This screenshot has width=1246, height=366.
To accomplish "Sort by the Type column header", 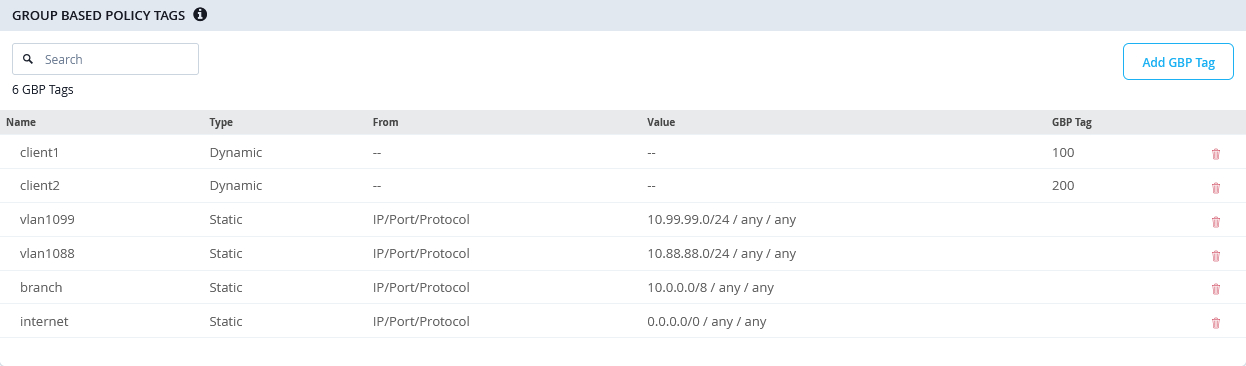I will coord(221,122).
